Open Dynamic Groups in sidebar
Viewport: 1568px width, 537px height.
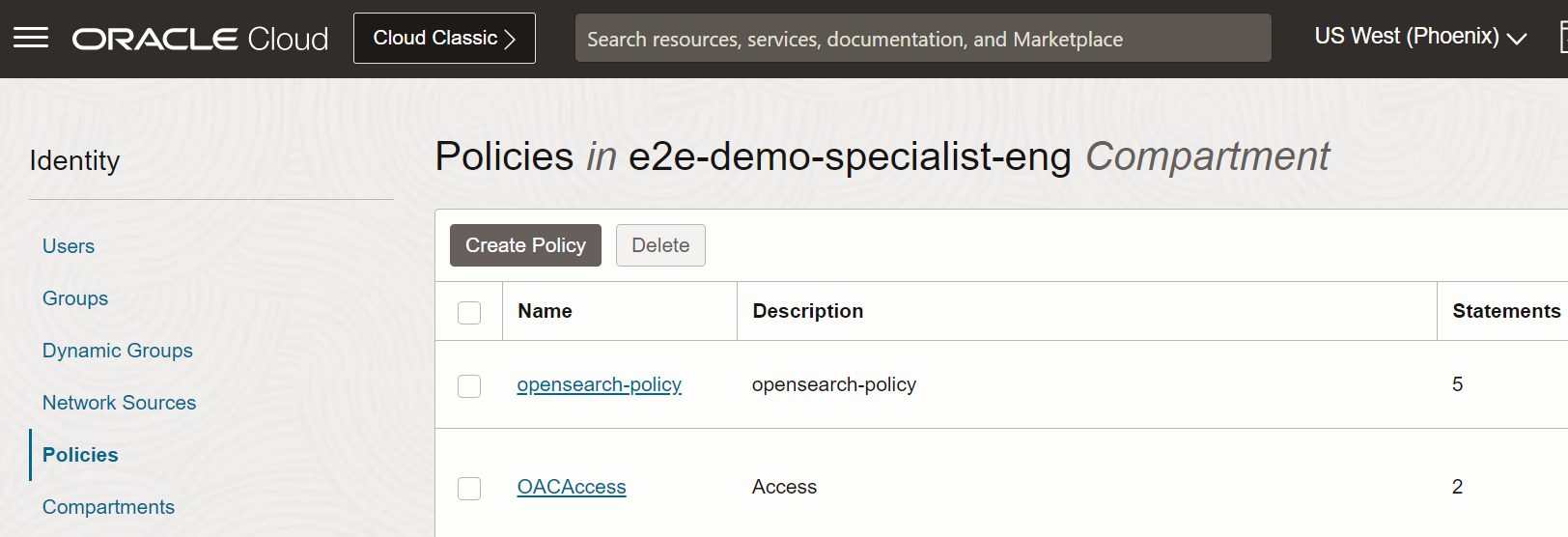(x=118, y=351)
